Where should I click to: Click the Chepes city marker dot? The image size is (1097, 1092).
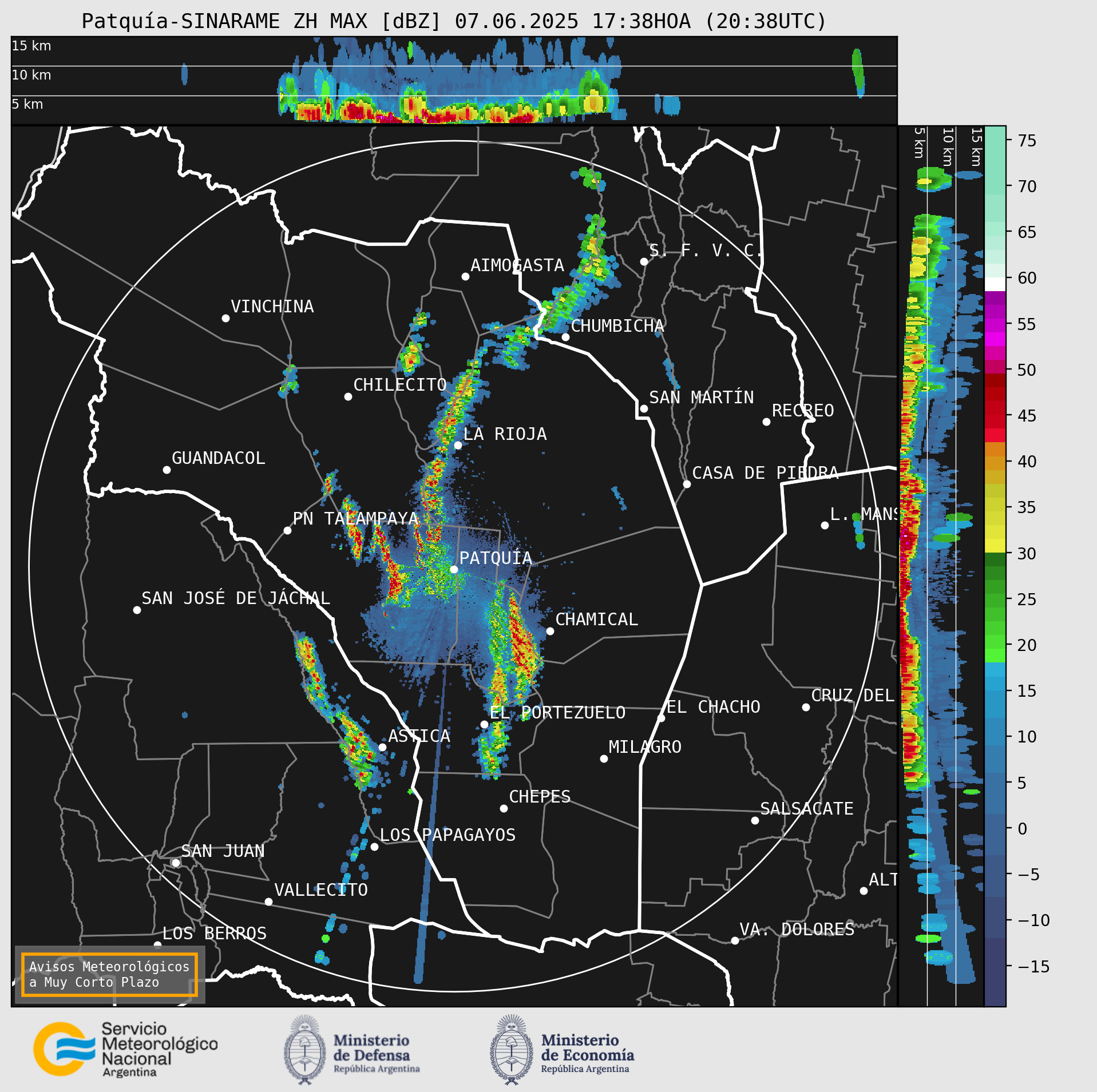504,808
